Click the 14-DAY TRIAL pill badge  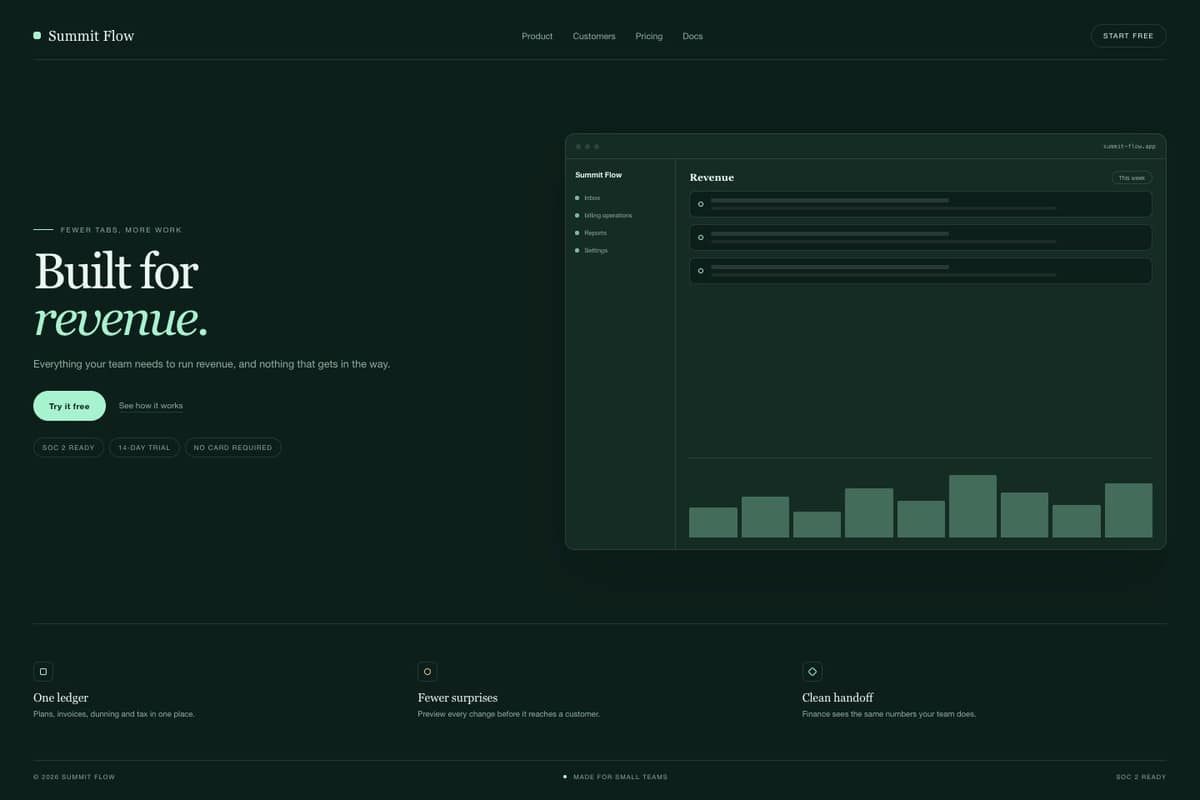point(144,448)
